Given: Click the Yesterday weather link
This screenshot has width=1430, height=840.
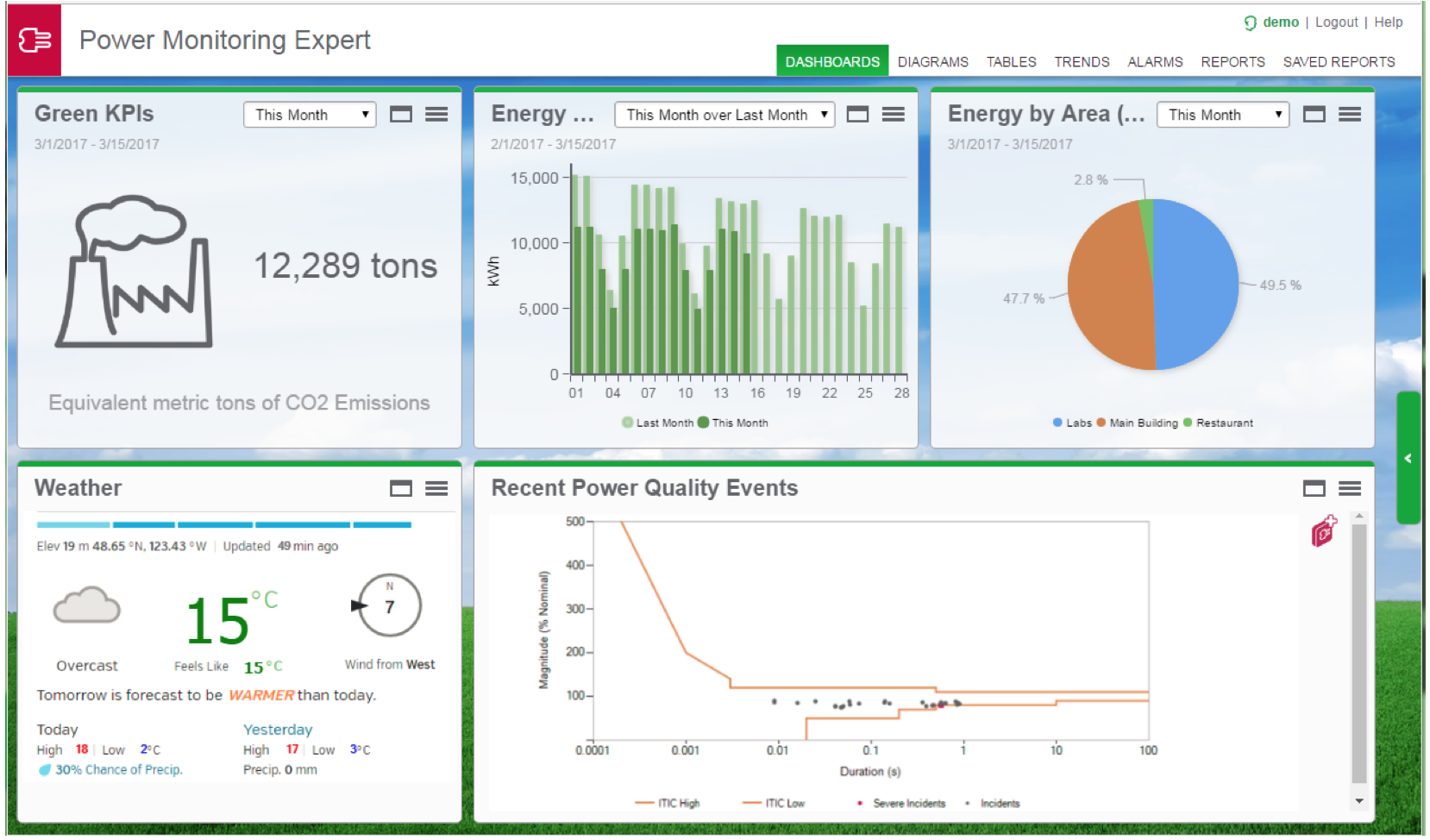Looking at the screenshot, I should (278, 730).
